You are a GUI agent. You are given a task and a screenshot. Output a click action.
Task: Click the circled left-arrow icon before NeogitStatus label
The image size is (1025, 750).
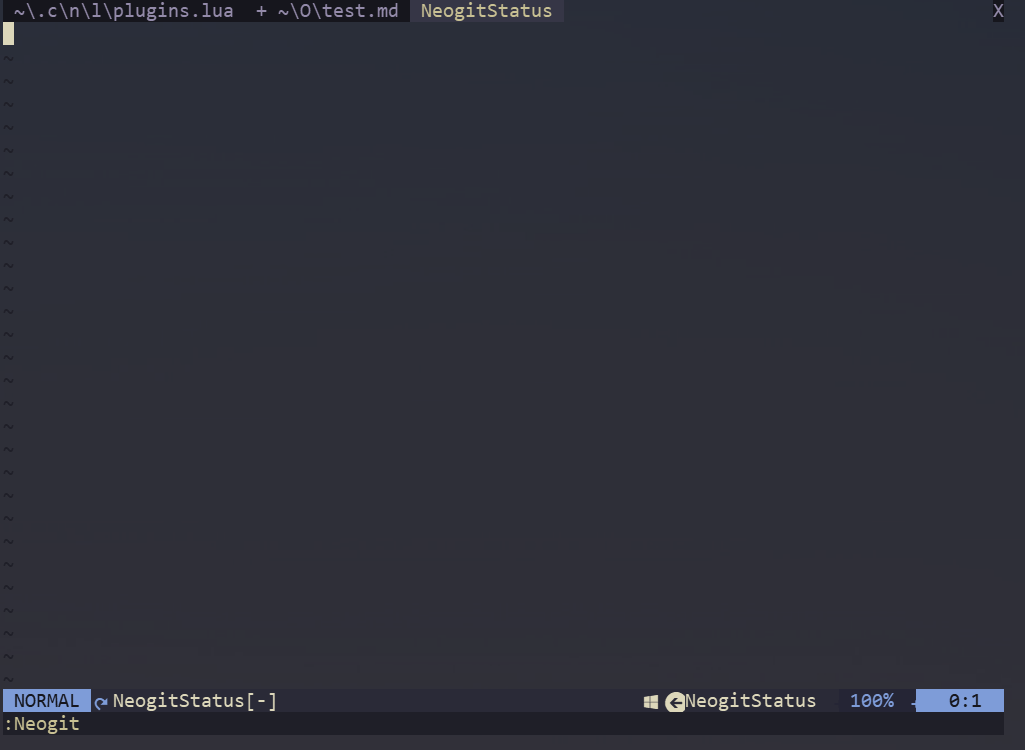tap(675, 700)
